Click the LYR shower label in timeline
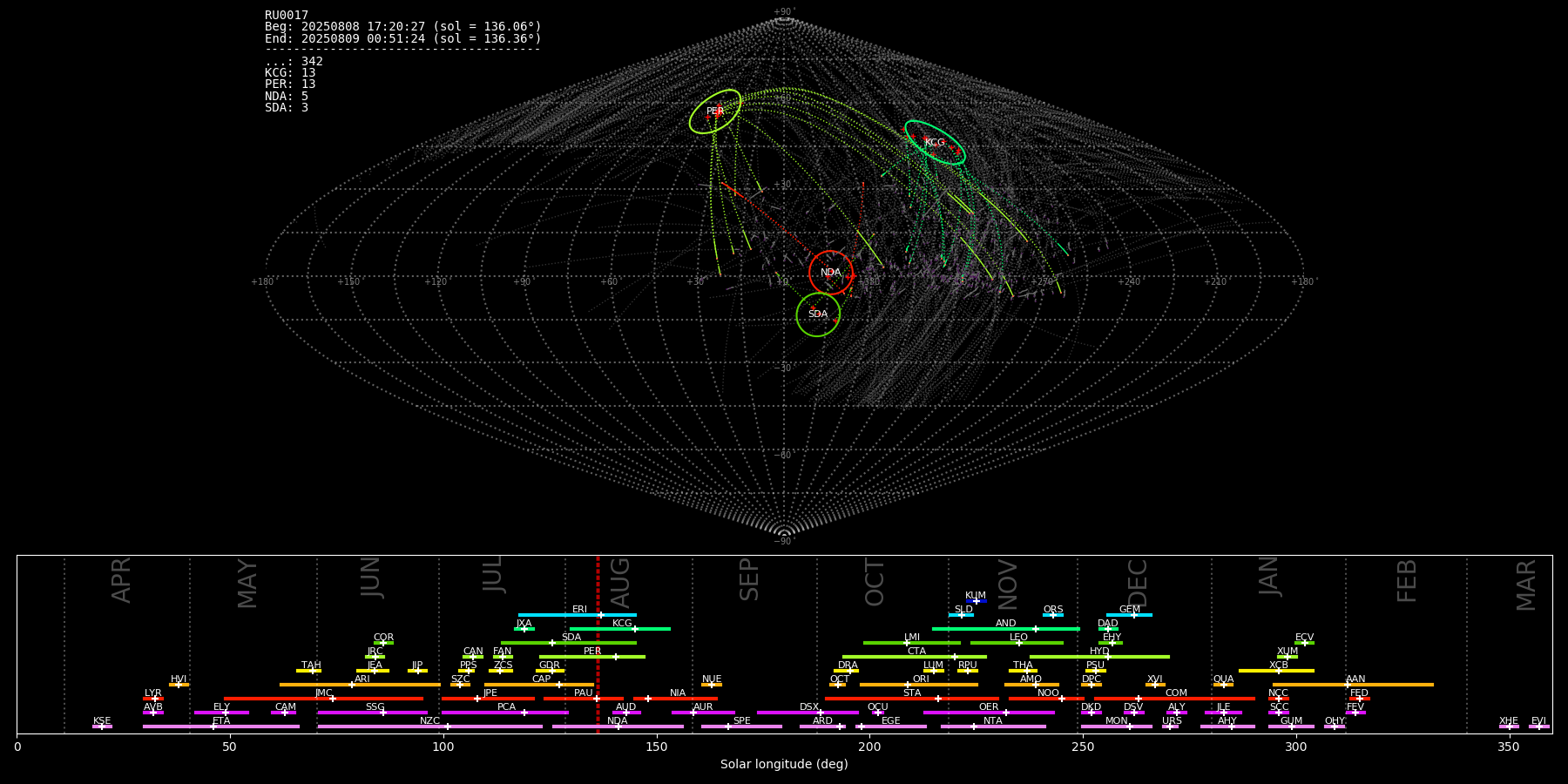This screenshot has width=1568, height=784. pyautogui.click(x=152, y=693)
